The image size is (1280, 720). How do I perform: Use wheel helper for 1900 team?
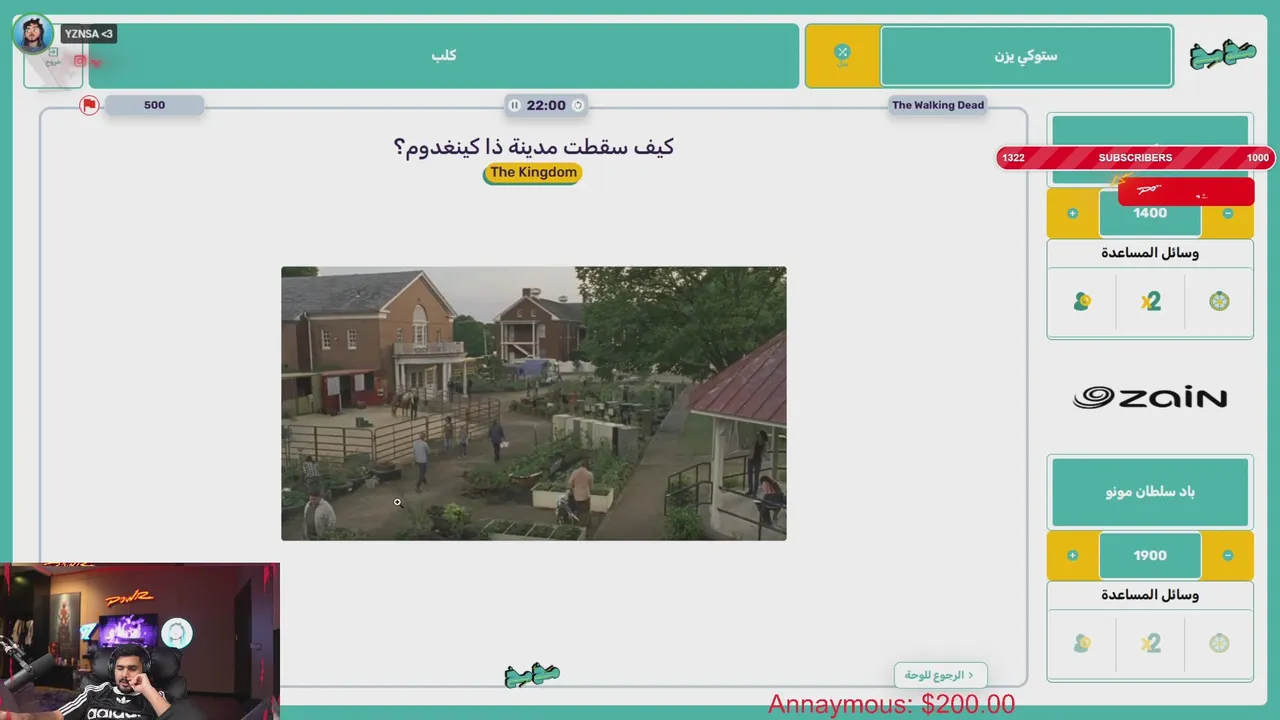(1219, 643)
